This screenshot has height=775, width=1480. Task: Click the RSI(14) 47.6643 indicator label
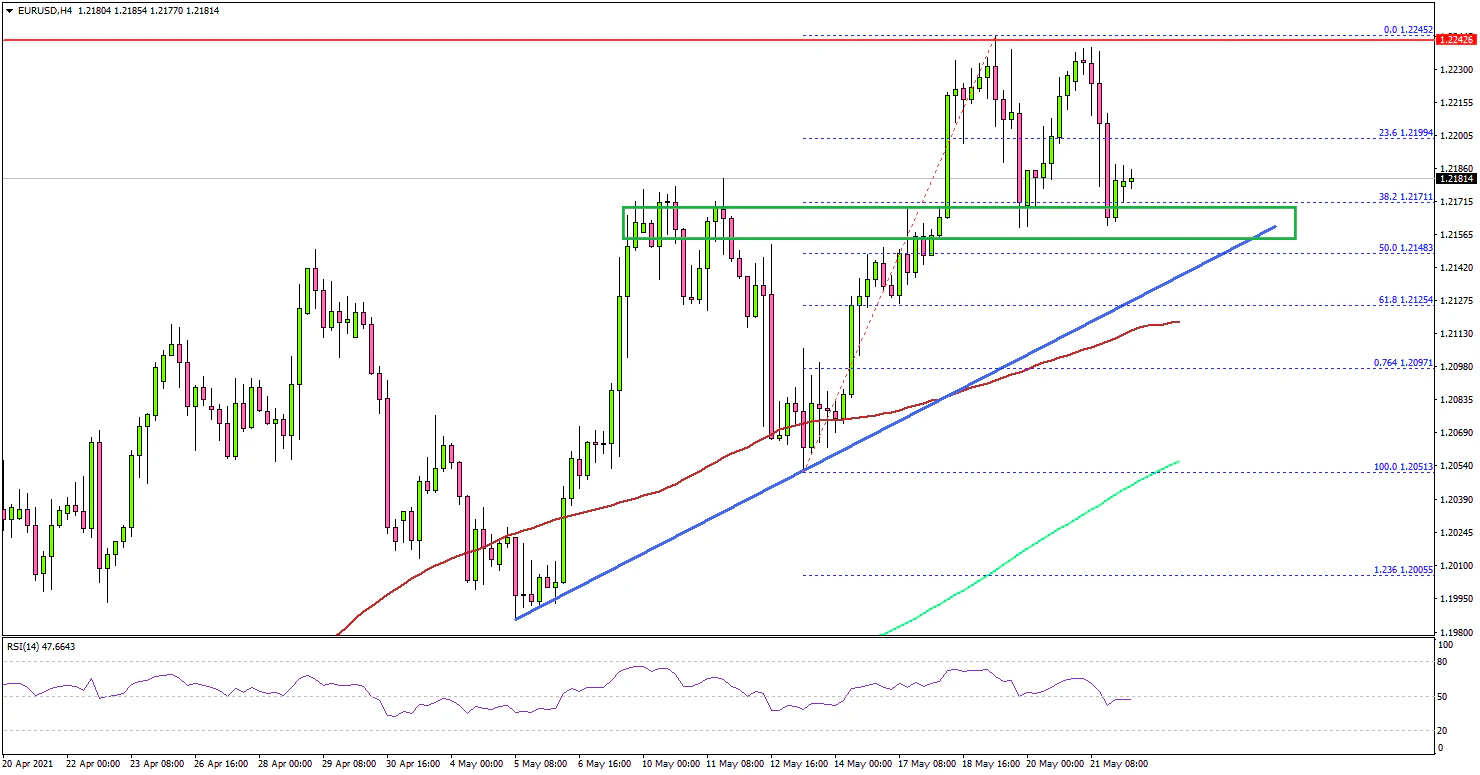coord(41,646)
